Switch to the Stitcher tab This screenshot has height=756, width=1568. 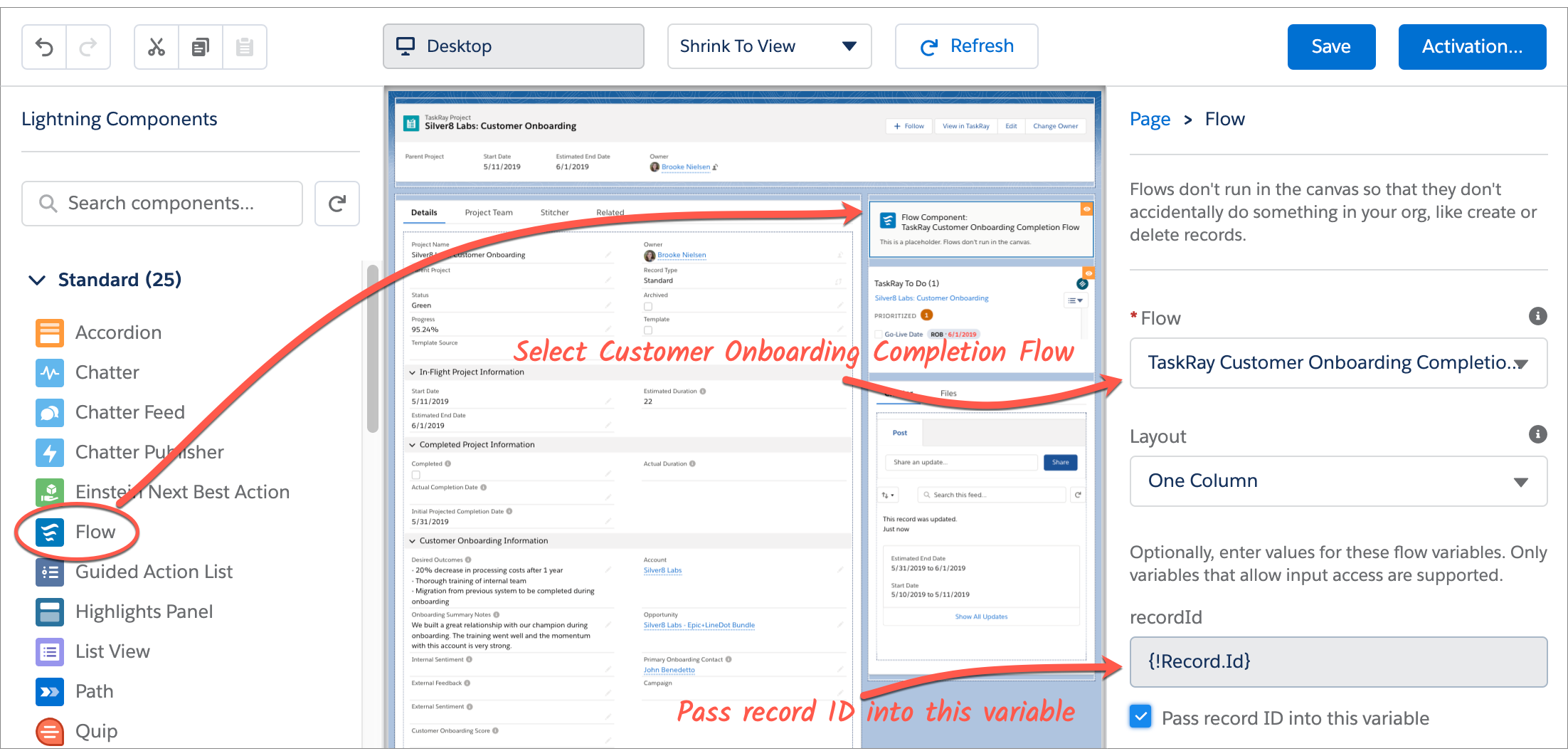pyautogui.click(x=555, y=213)
